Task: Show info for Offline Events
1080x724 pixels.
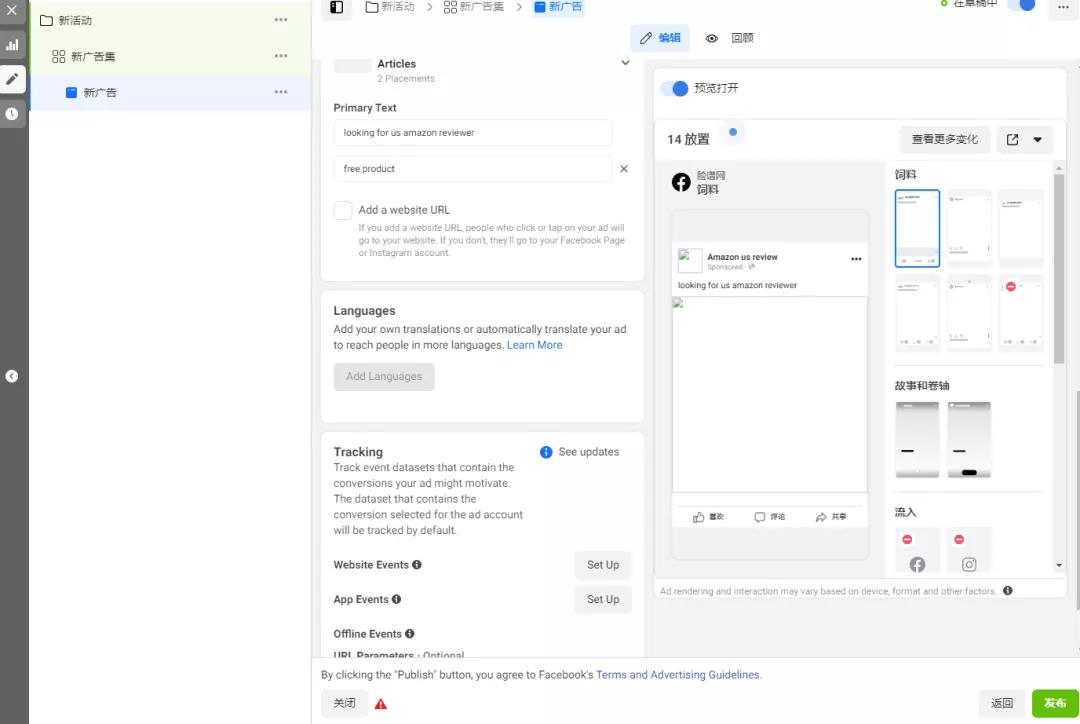Action: pyautogui.click(x=410, y=634)
